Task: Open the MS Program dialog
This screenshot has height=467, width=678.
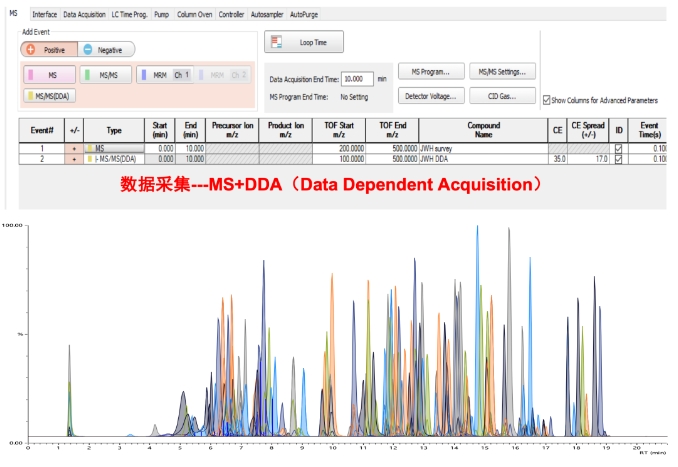Action: 430,72
